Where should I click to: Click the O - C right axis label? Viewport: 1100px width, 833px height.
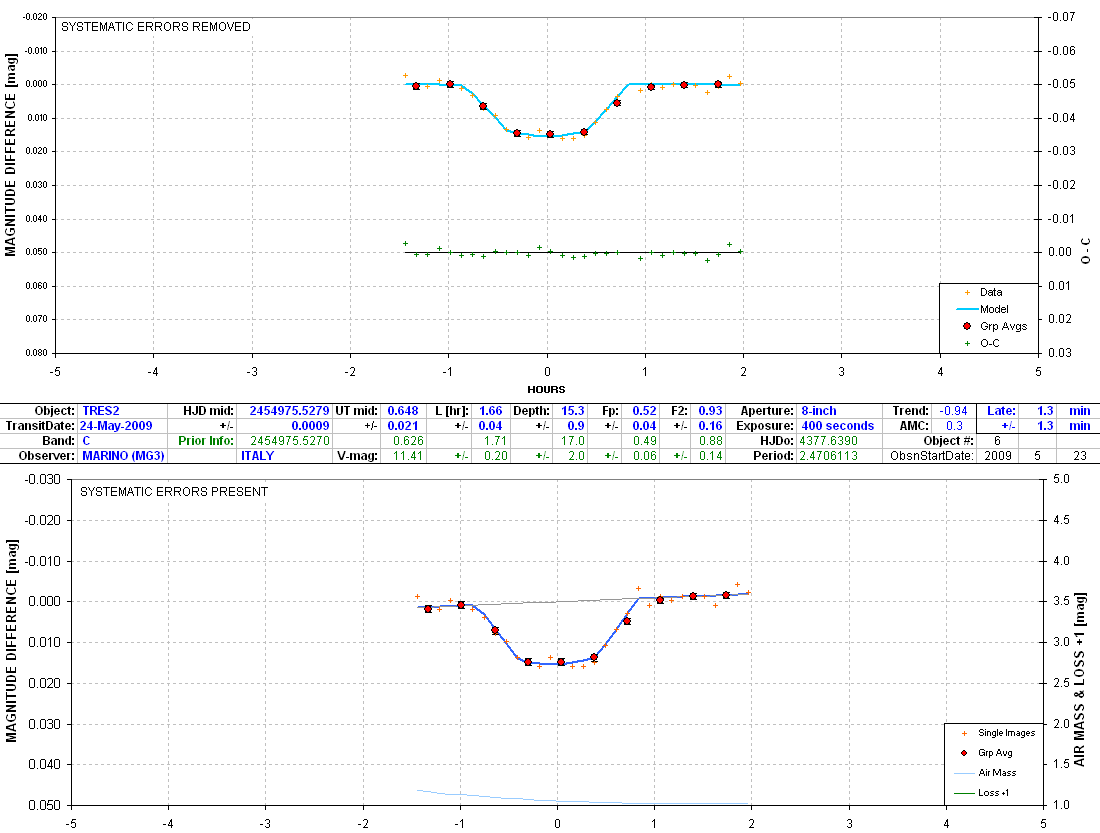point(1086,251)
